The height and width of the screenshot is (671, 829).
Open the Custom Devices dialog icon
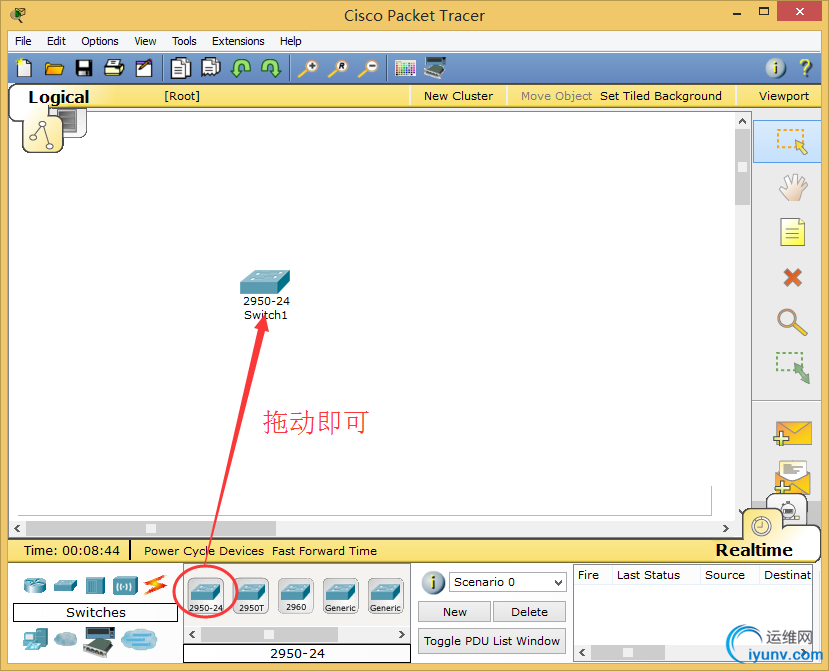tap(435, 68)
